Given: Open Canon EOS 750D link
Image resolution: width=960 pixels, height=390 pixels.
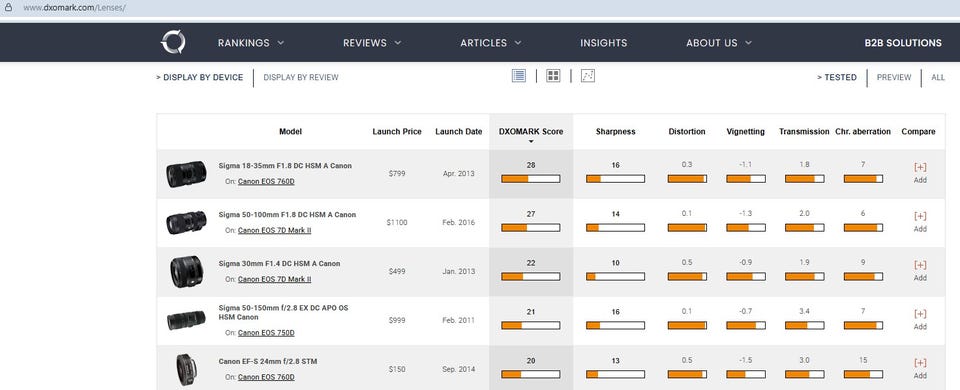Looking at the screenshot, I should point(266,333).
